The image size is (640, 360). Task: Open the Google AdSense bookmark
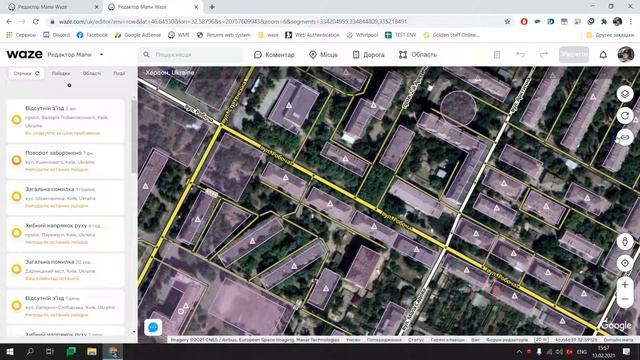coord(138,35)
